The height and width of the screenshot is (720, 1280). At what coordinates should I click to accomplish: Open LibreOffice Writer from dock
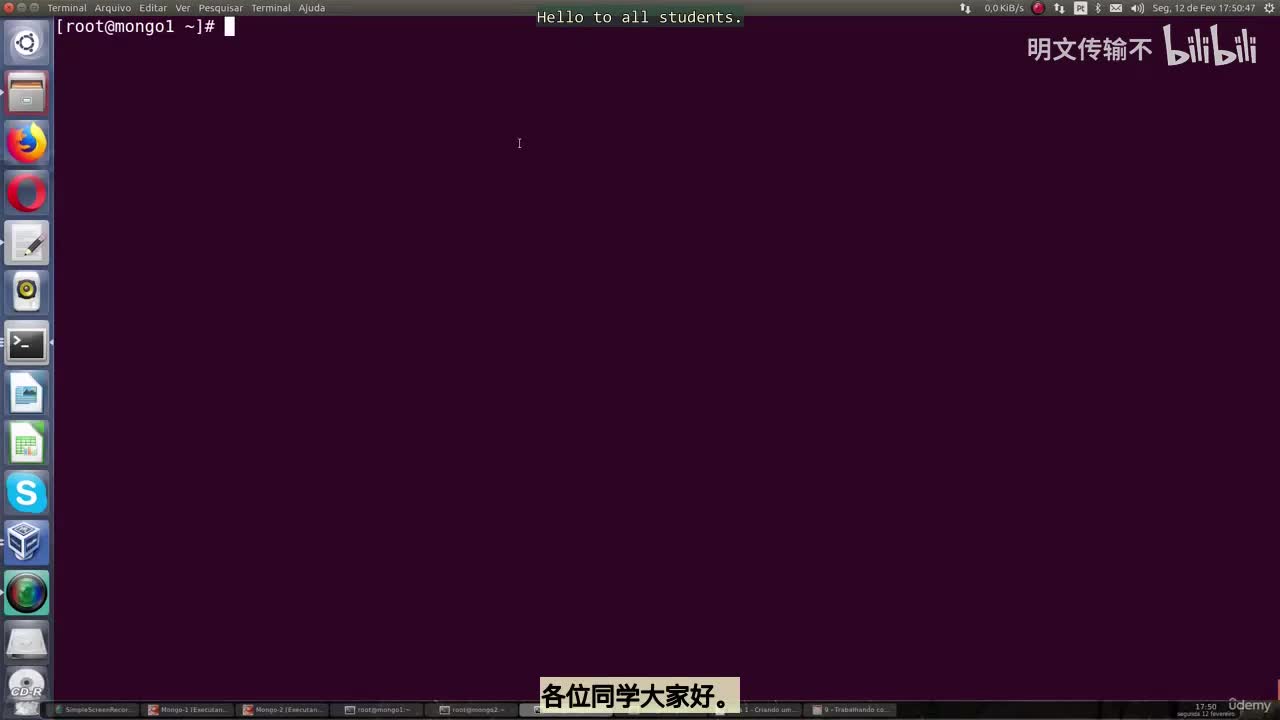27,393
